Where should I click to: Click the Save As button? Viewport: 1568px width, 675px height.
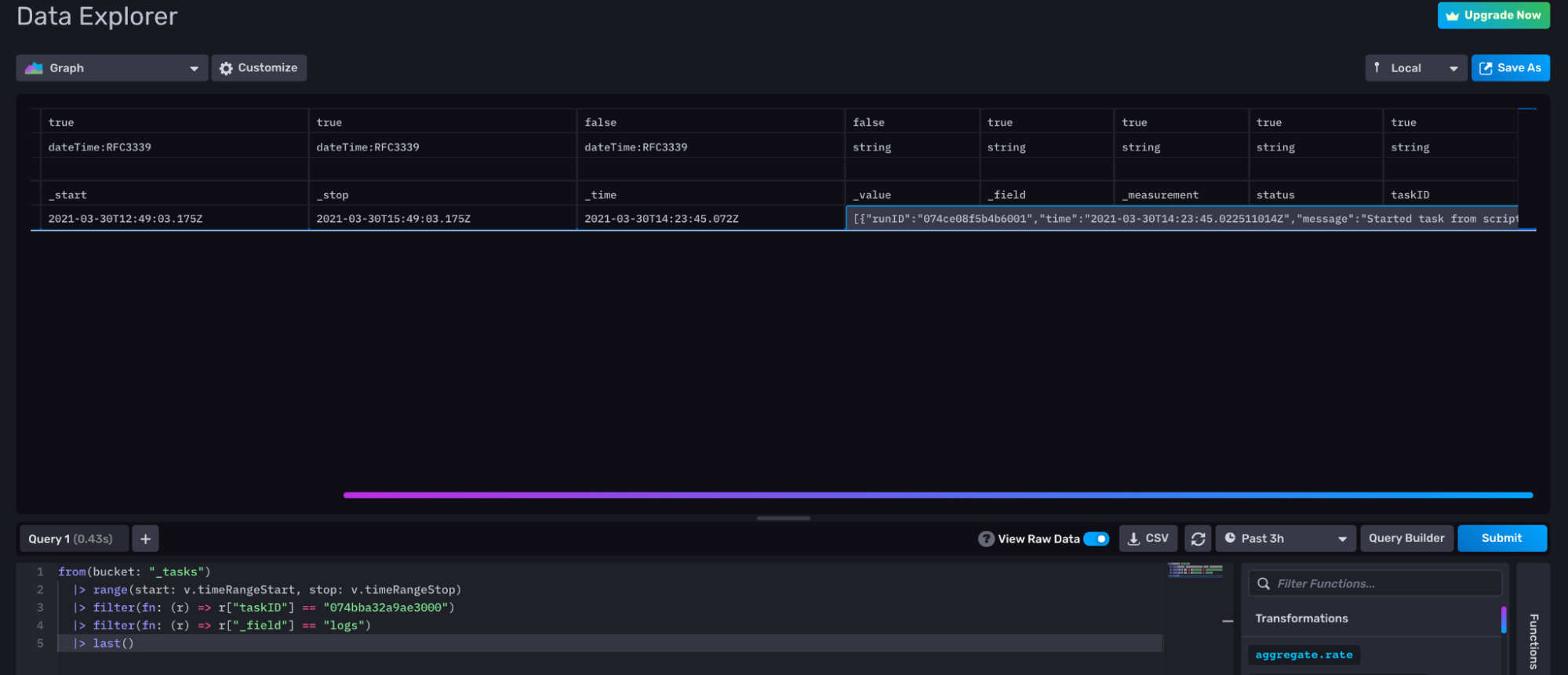coord(1510,68)
